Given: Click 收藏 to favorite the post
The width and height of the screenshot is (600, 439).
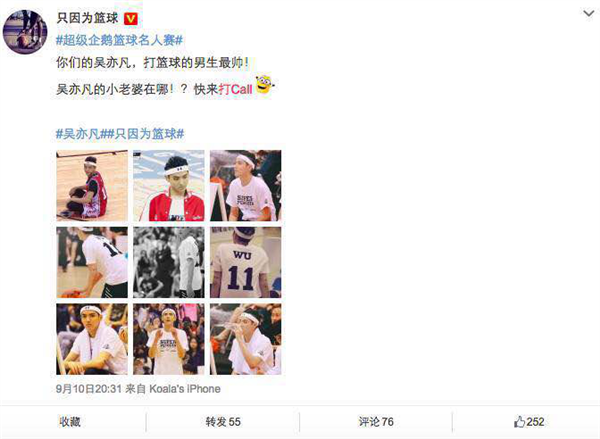Looking at the screenshot, I should pyautogui.click(x=70, y=422).
